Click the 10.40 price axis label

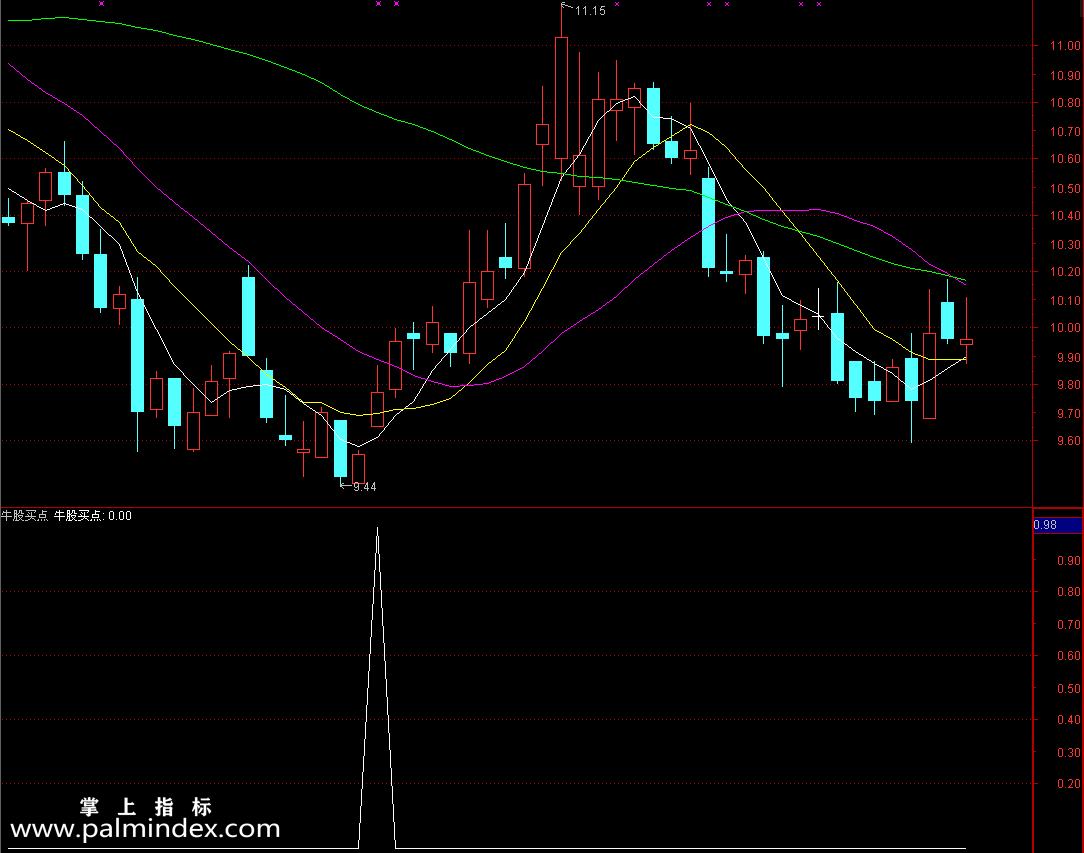point(1065,216)
